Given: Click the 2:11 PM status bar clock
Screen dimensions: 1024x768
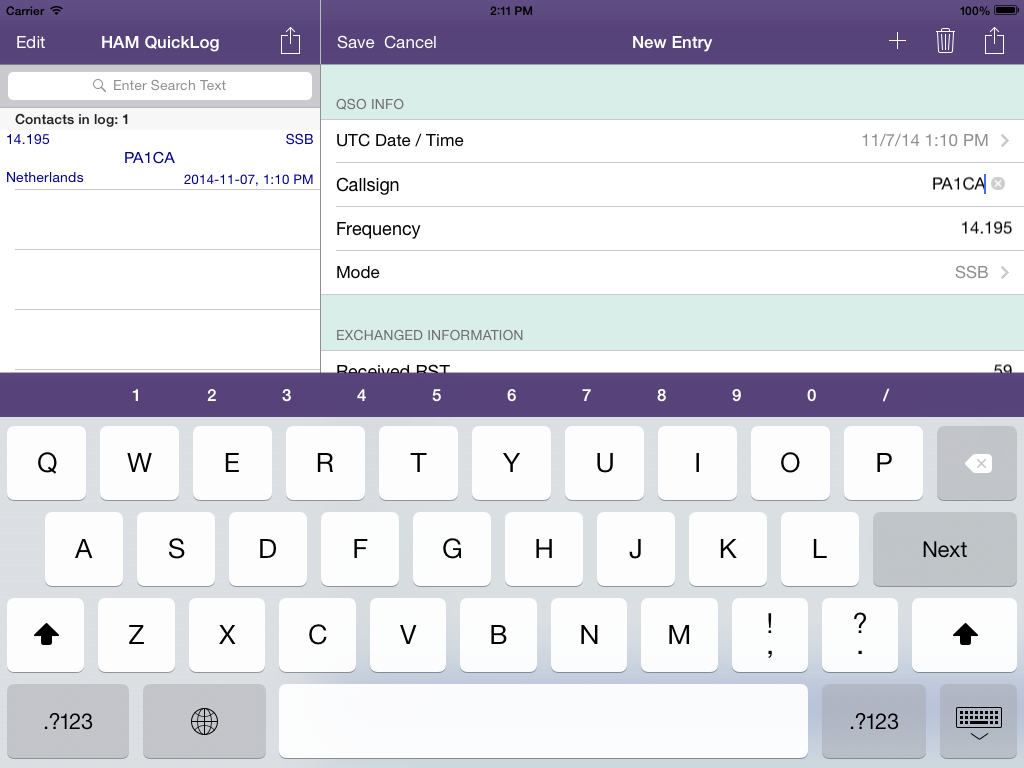Looking at the screenshot, I should coord(511,10).
